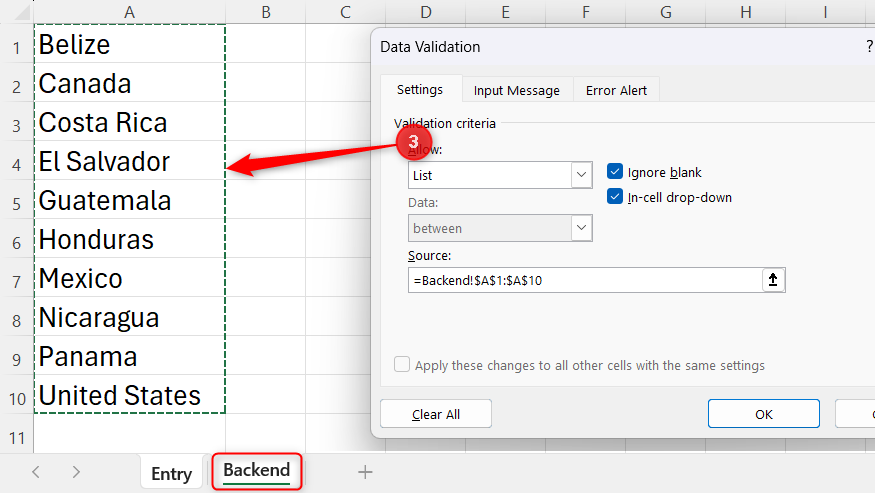Select column C header
Image resolution: width=875 pixels, height=493 pixels.
coord(345,12)
